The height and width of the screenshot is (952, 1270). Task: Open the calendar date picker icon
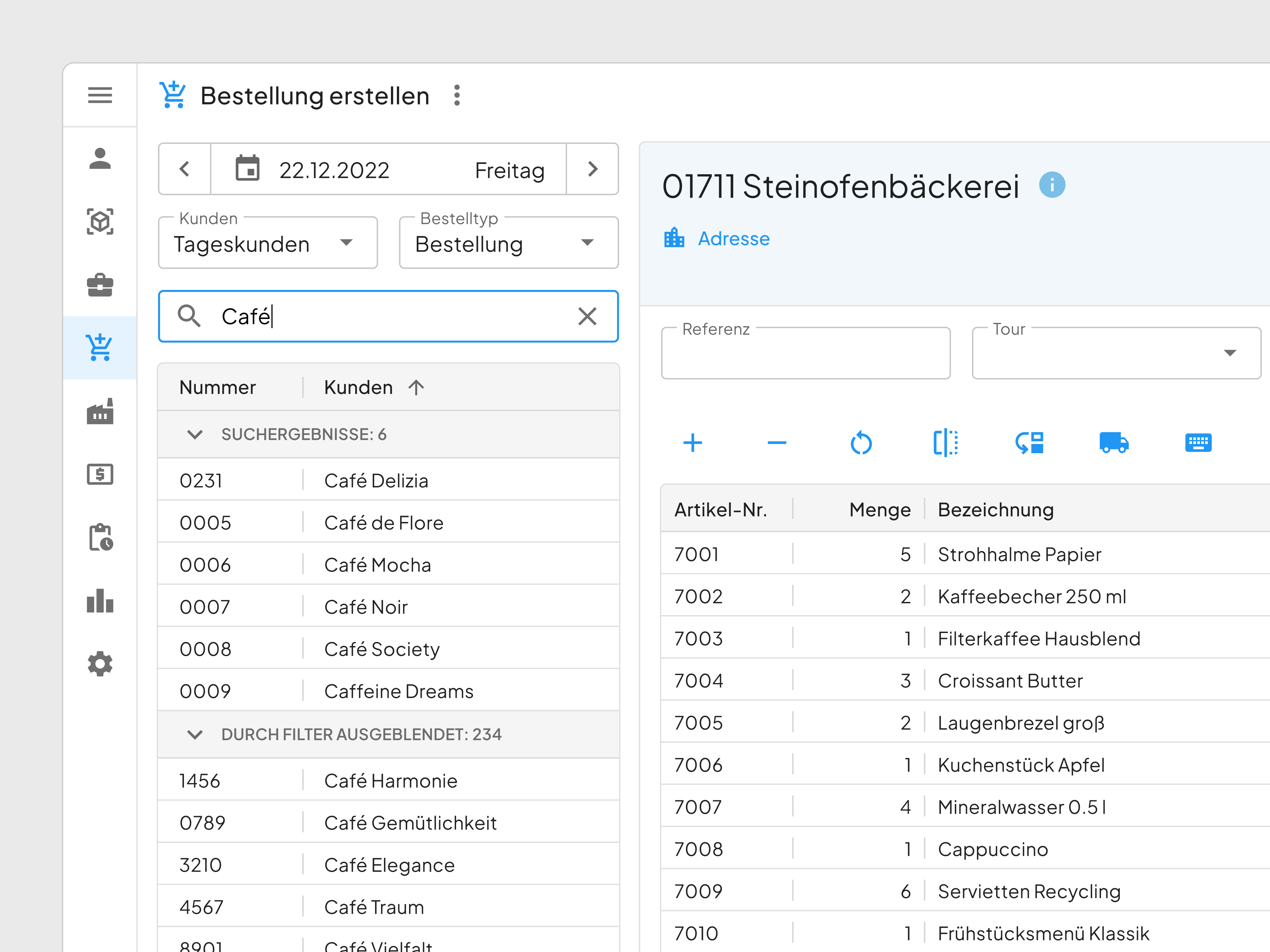pos(247,169)
